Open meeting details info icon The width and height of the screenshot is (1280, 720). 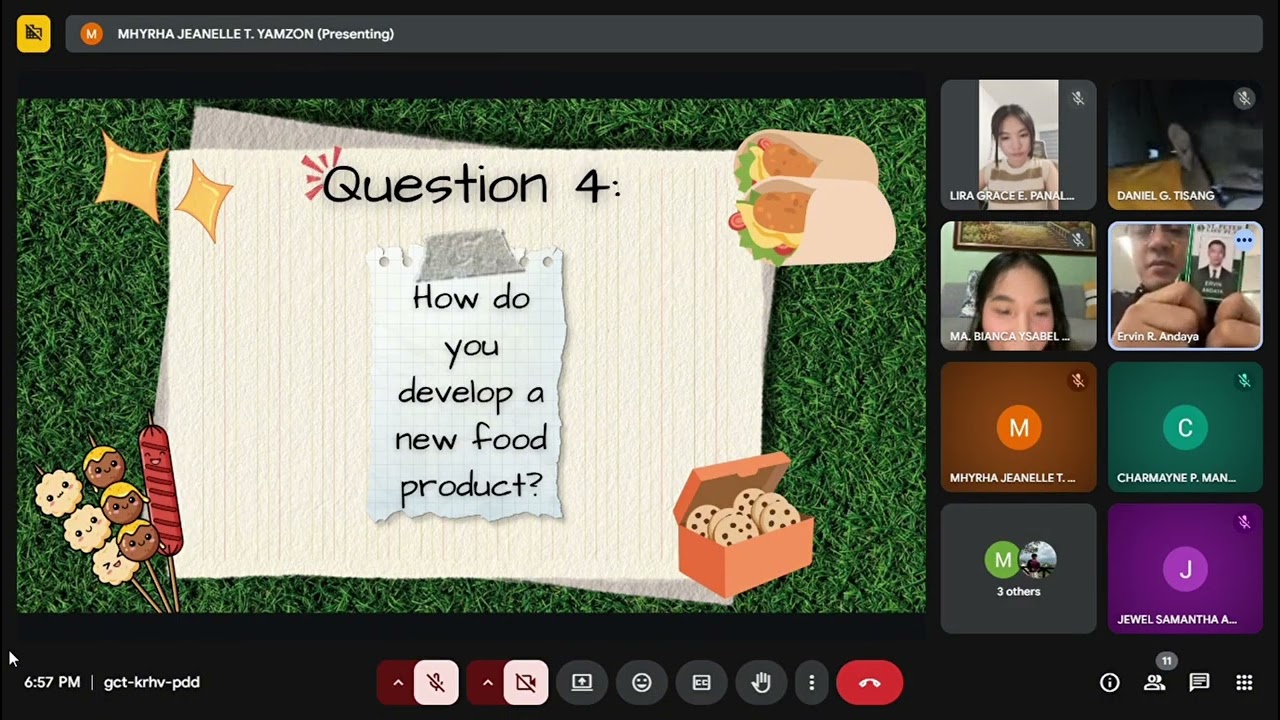(1110, 682)
